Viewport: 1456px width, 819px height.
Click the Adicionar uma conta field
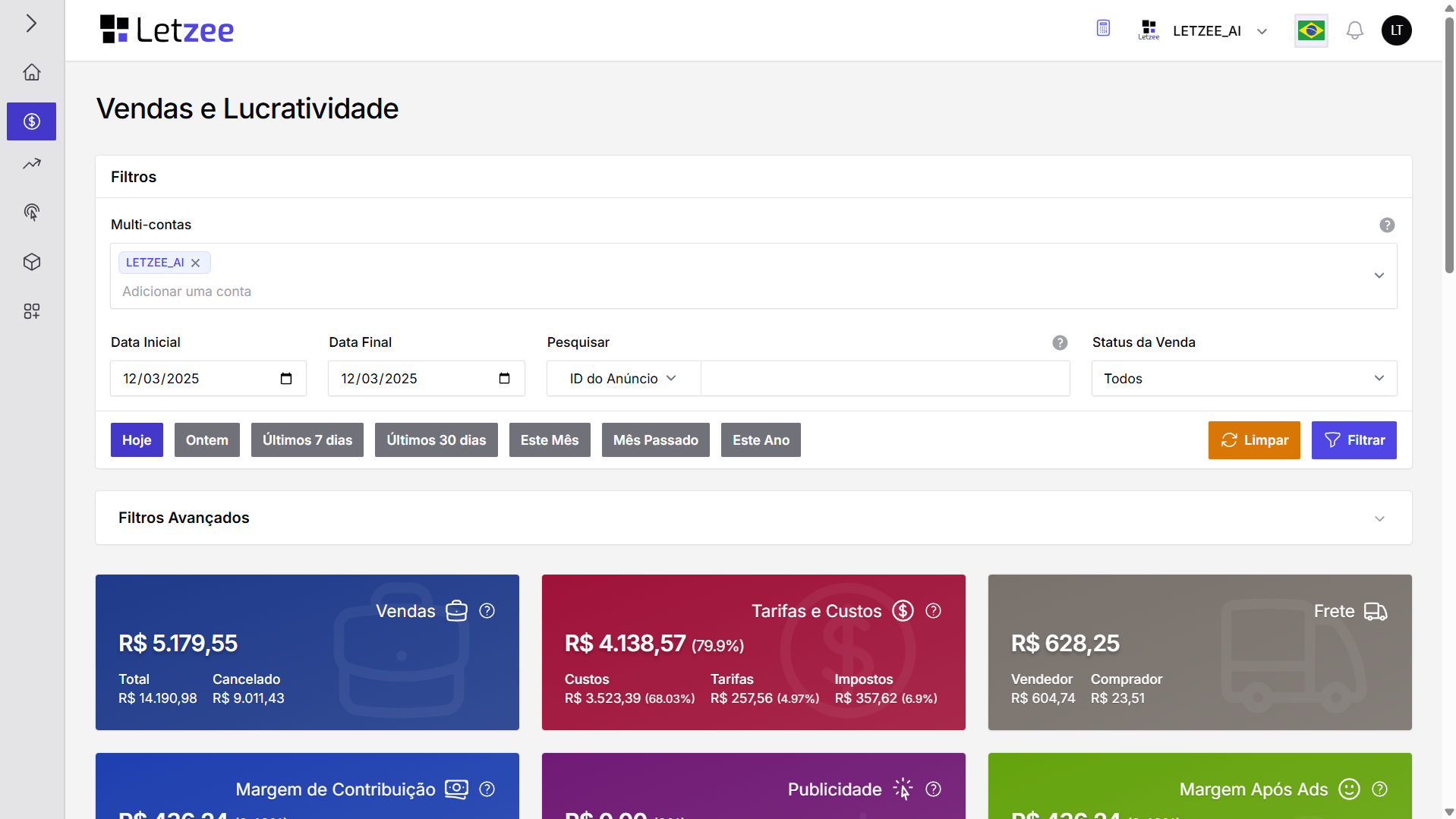[x=187, y=291]
